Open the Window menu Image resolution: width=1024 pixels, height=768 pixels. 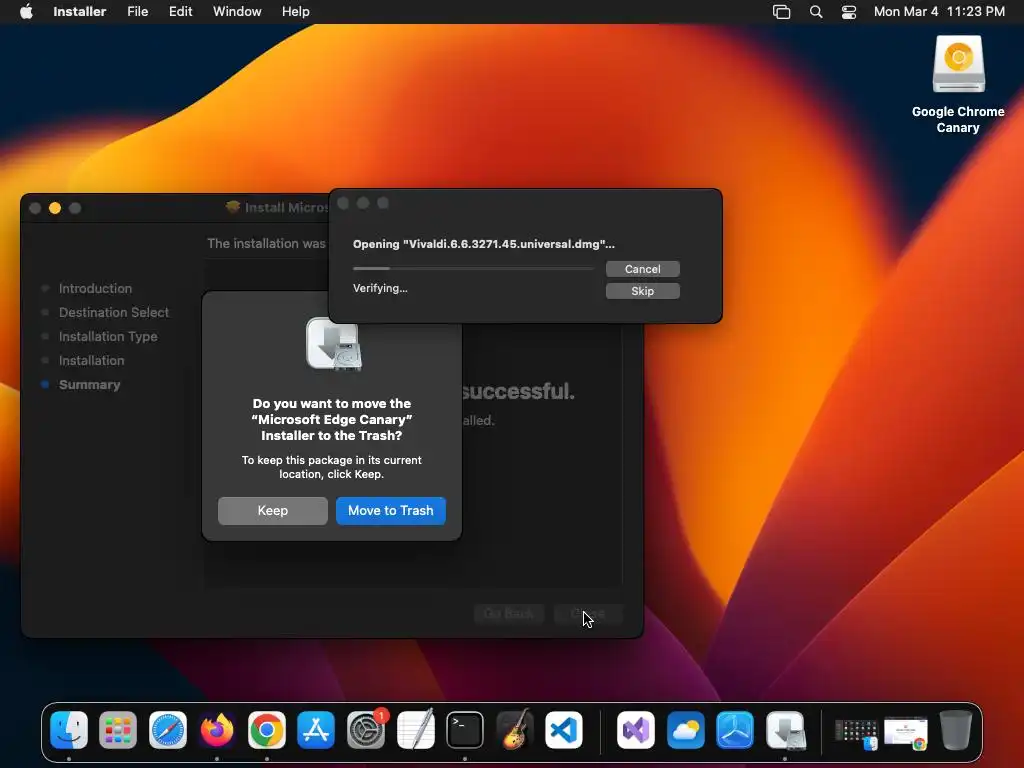237,12
